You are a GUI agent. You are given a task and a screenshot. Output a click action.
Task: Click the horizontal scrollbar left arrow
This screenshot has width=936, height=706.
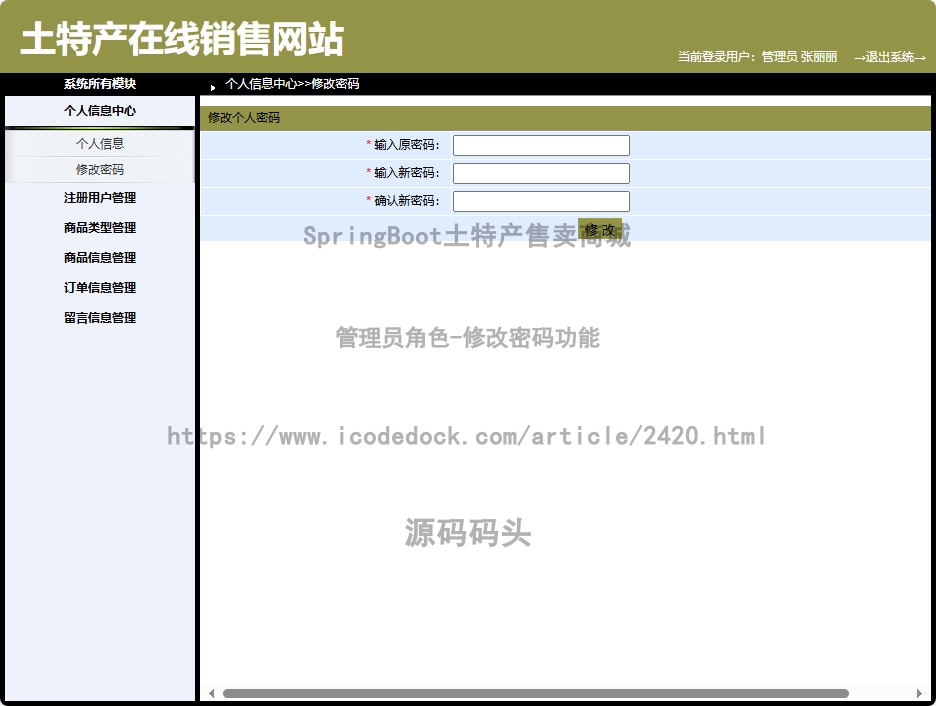click(x=211, y=693)
